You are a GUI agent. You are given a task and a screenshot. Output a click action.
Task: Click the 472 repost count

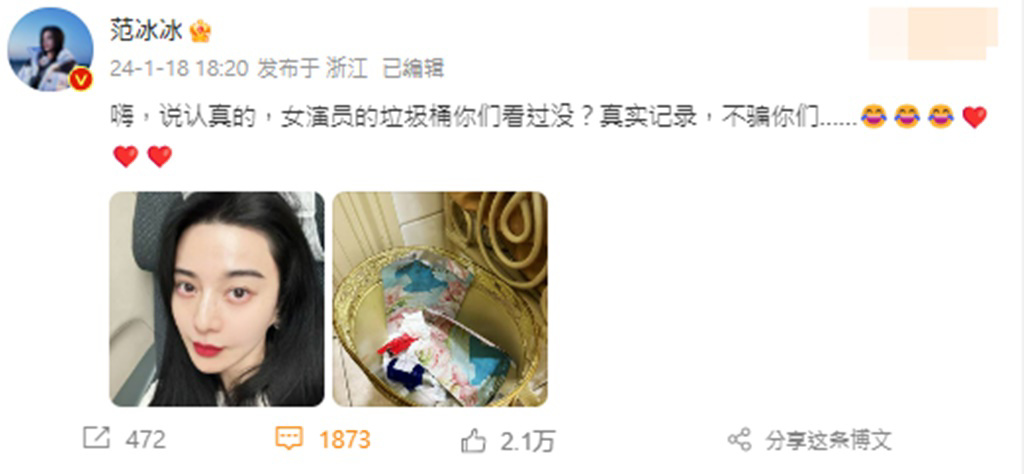pyautogui.click(x=146, y=439)
